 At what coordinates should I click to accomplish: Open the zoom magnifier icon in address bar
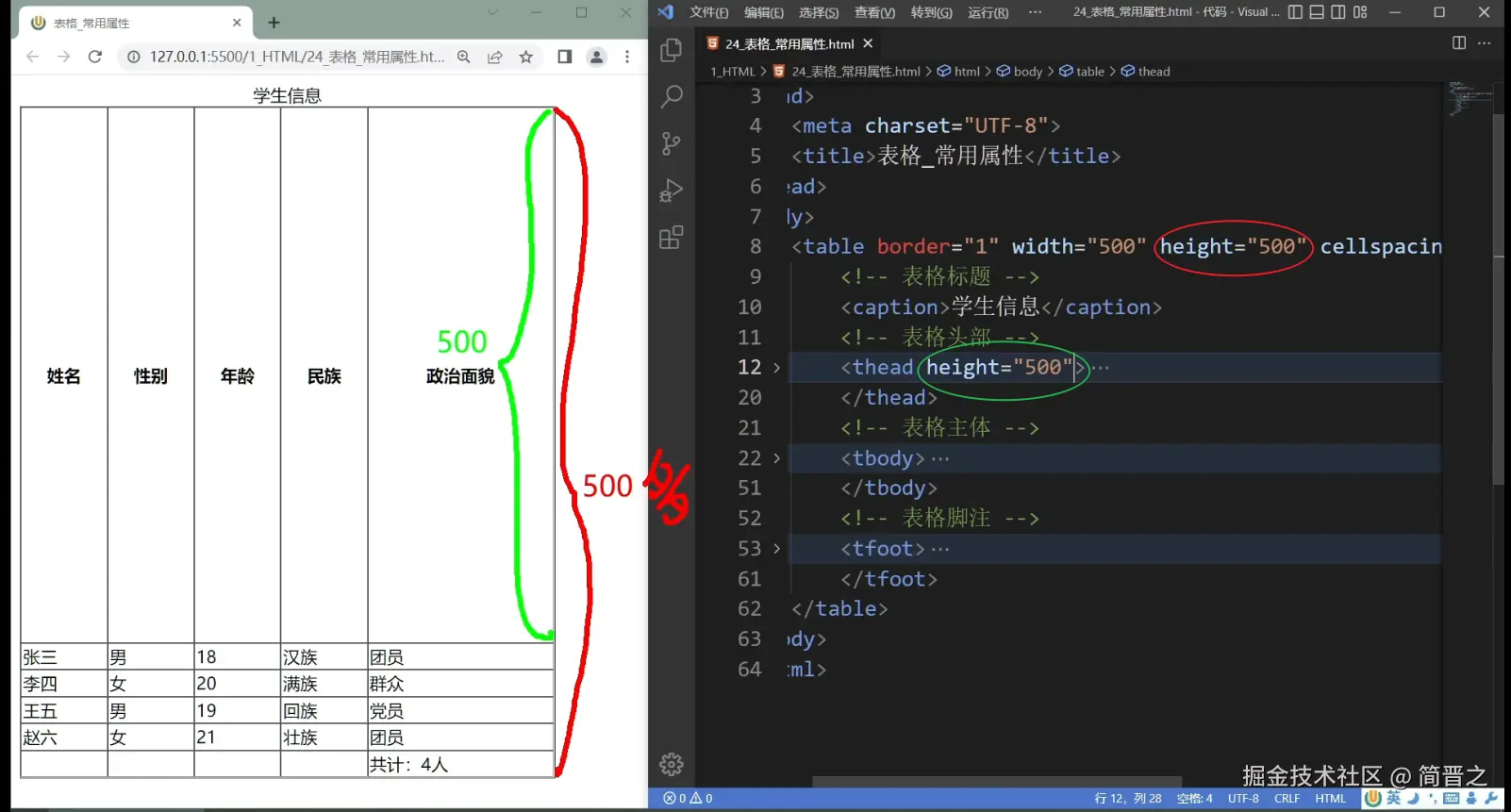coord(464,57)
